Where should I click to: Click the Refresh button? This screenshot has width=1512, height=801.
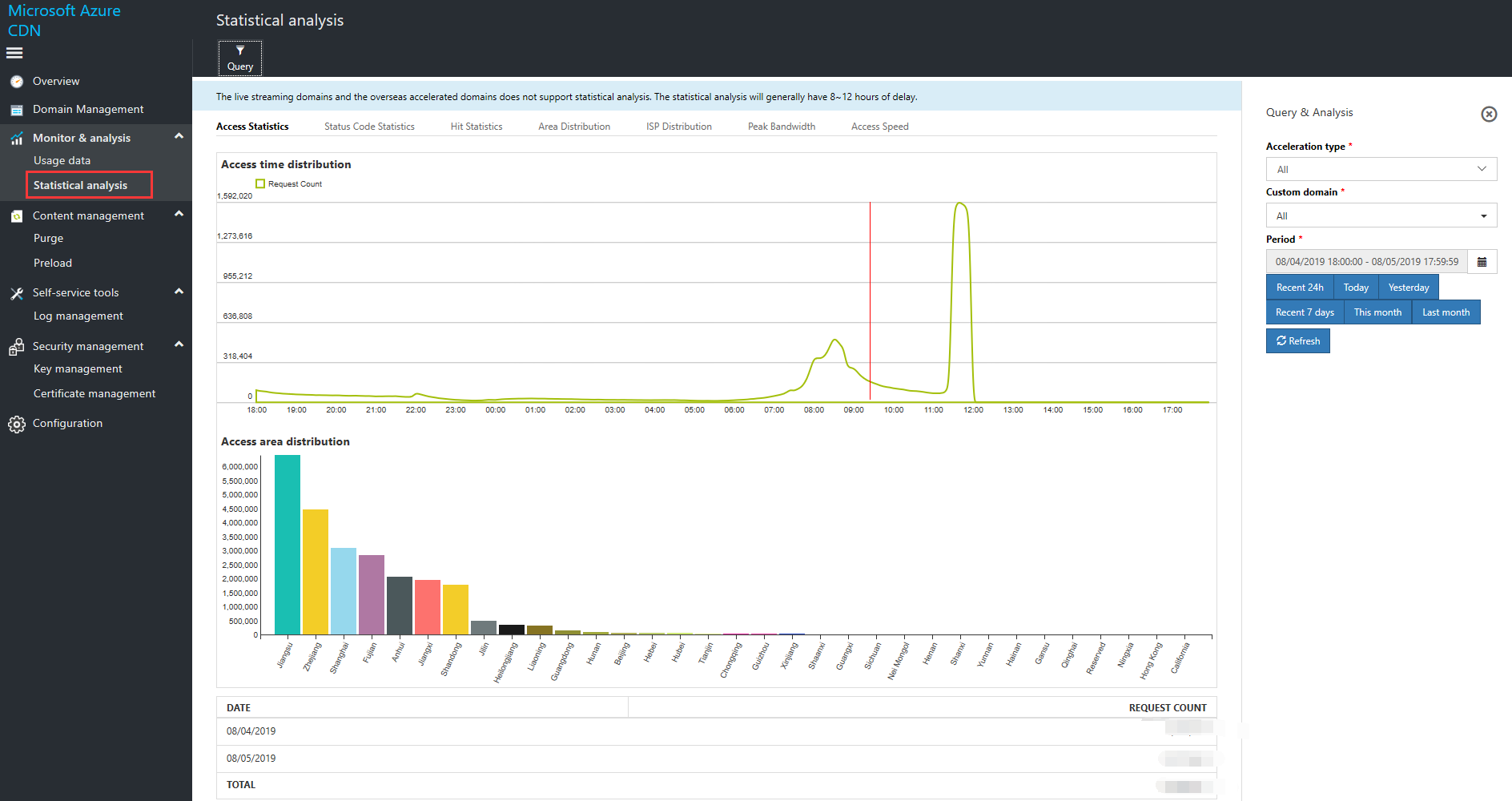point(1297,341)
